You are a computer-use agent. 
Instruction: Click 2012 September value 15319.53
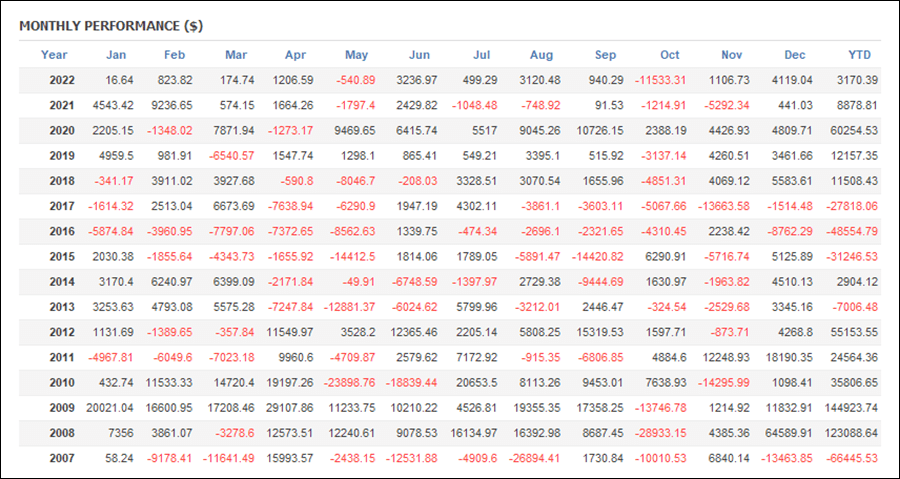(x=600, y=332)
